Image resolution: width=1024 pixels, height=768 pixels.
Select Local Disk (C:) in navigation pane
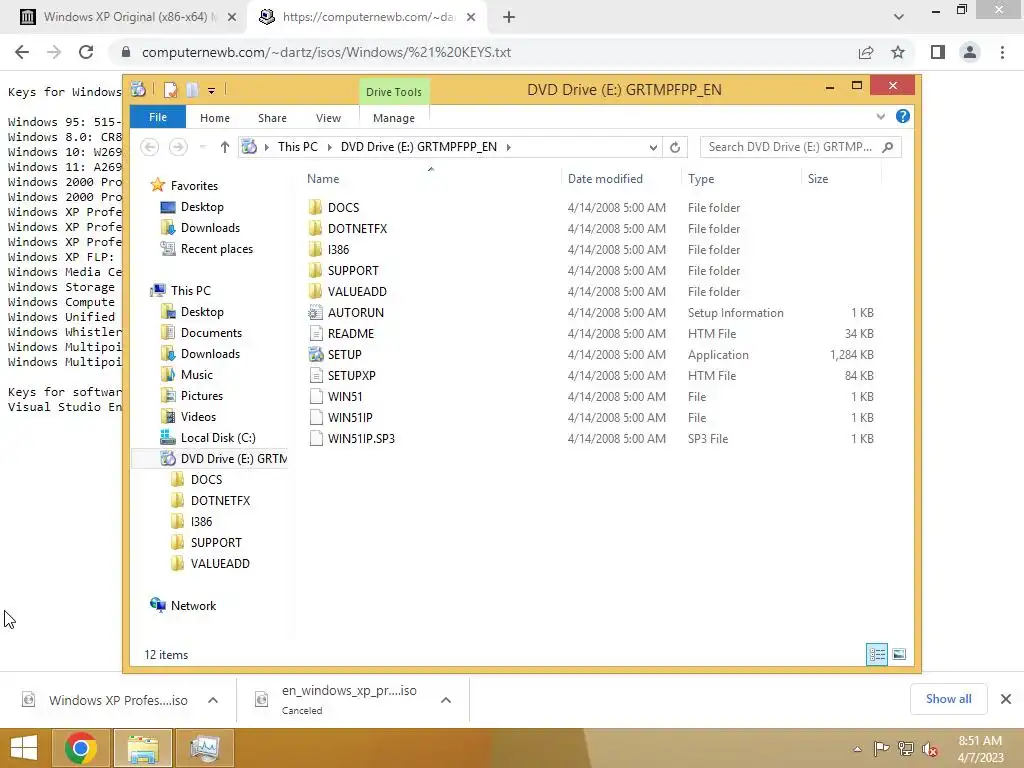[218, 438]
